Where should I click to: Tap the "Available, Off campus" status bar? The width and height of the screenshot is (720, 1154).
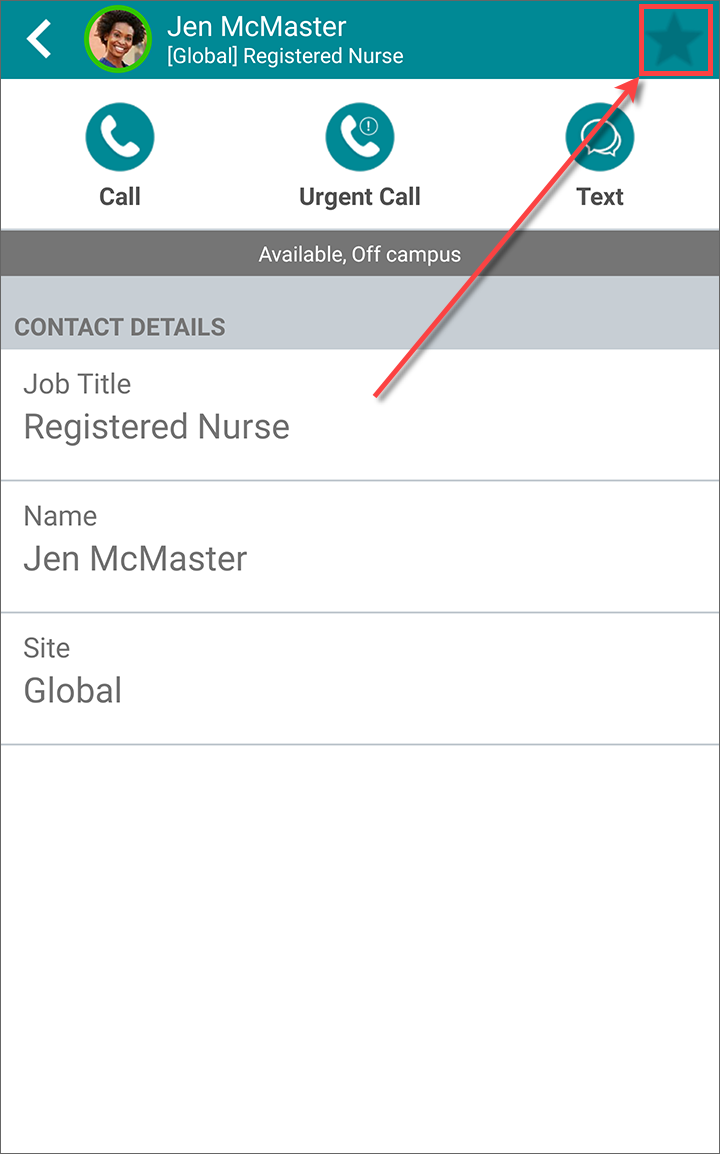click(360, 254)
